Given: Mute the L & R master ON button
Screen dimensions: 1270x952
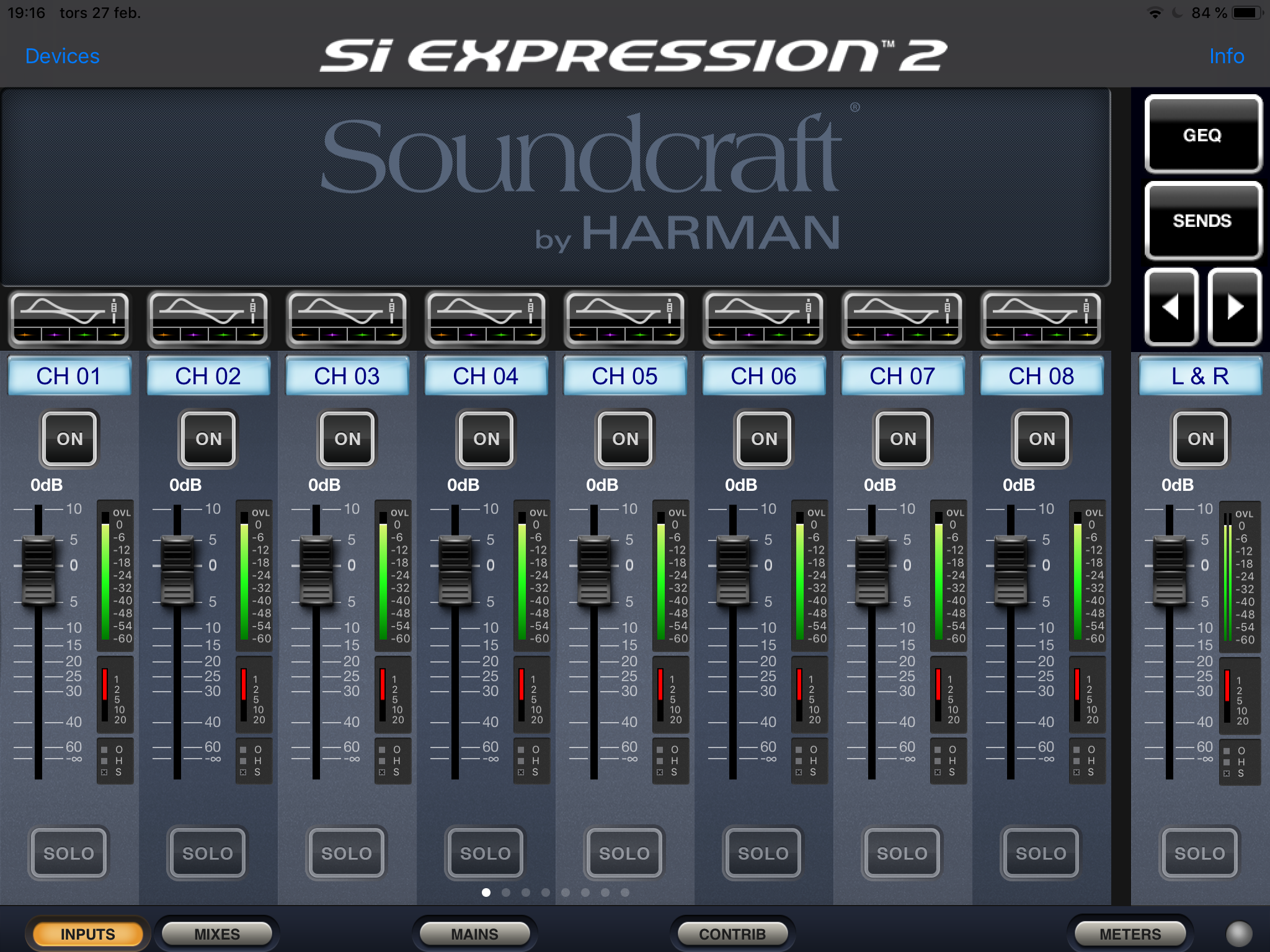Looking at the screenshot, I should pos(1200,439).
